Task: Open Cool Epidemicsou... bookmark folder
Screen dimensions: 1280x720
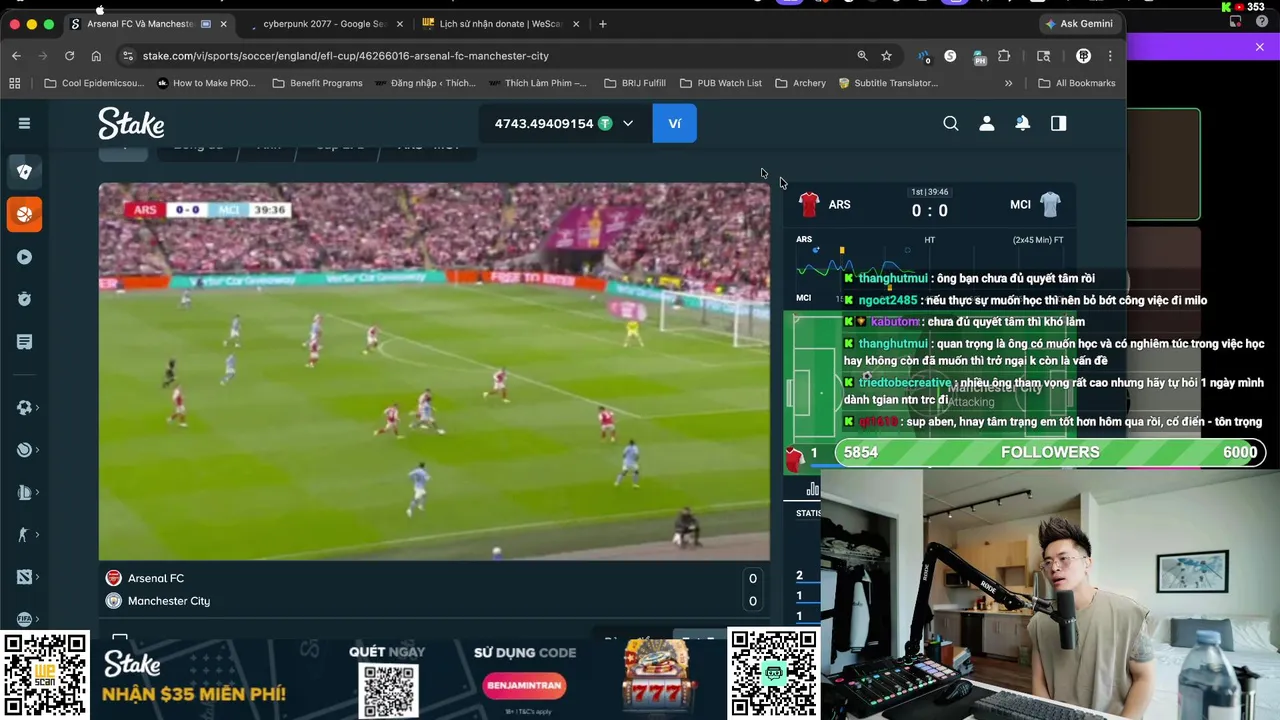Action: [94, 83]
